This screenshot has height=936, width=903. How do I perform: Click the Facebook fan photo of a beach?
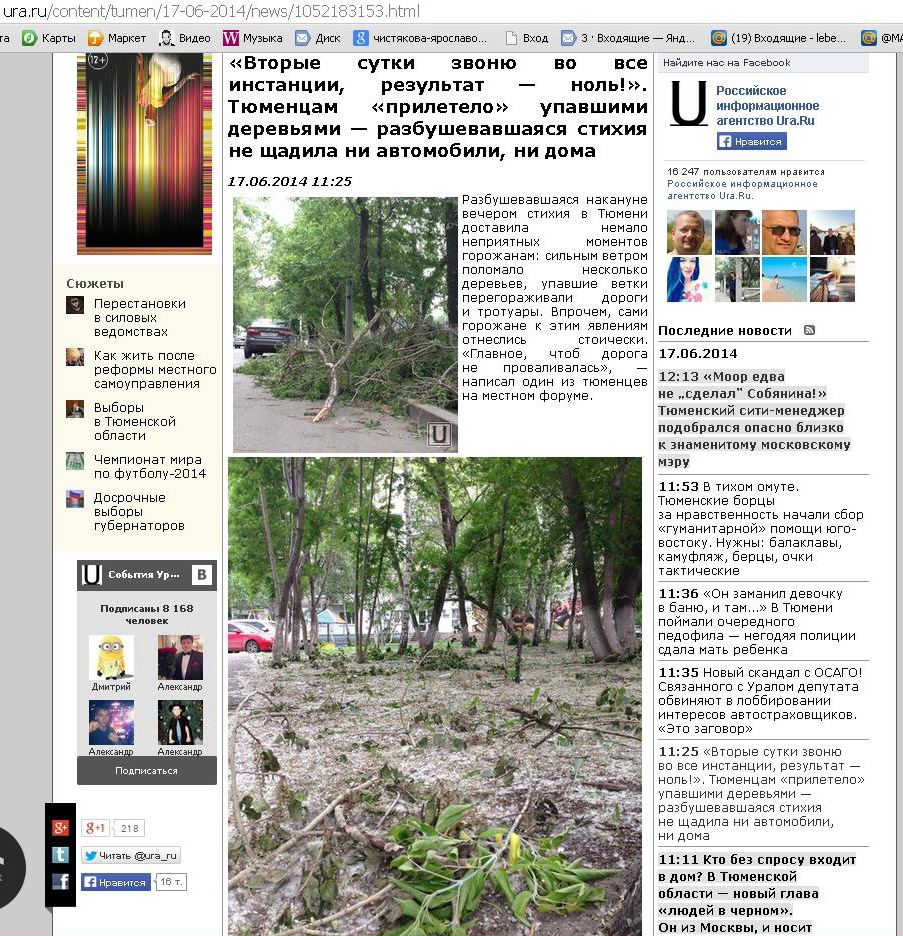coord(784,279)
